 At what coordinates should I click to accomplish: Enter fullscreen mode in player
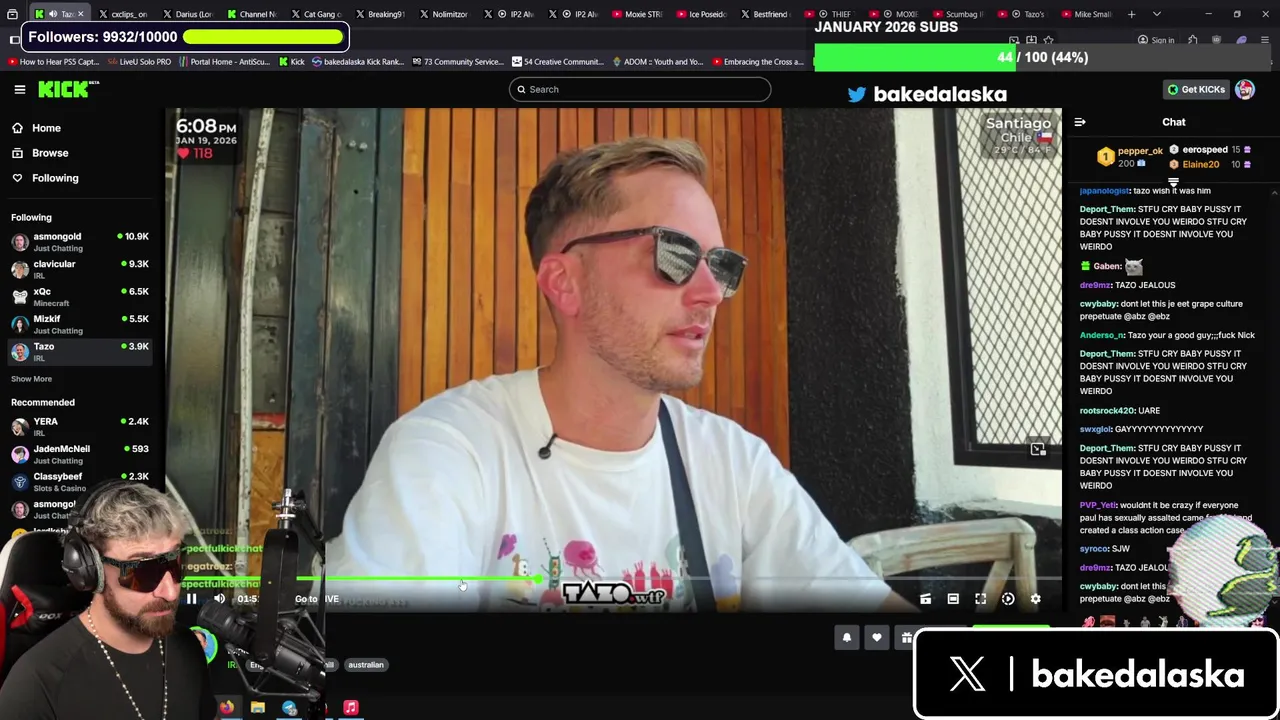[981, 599]
